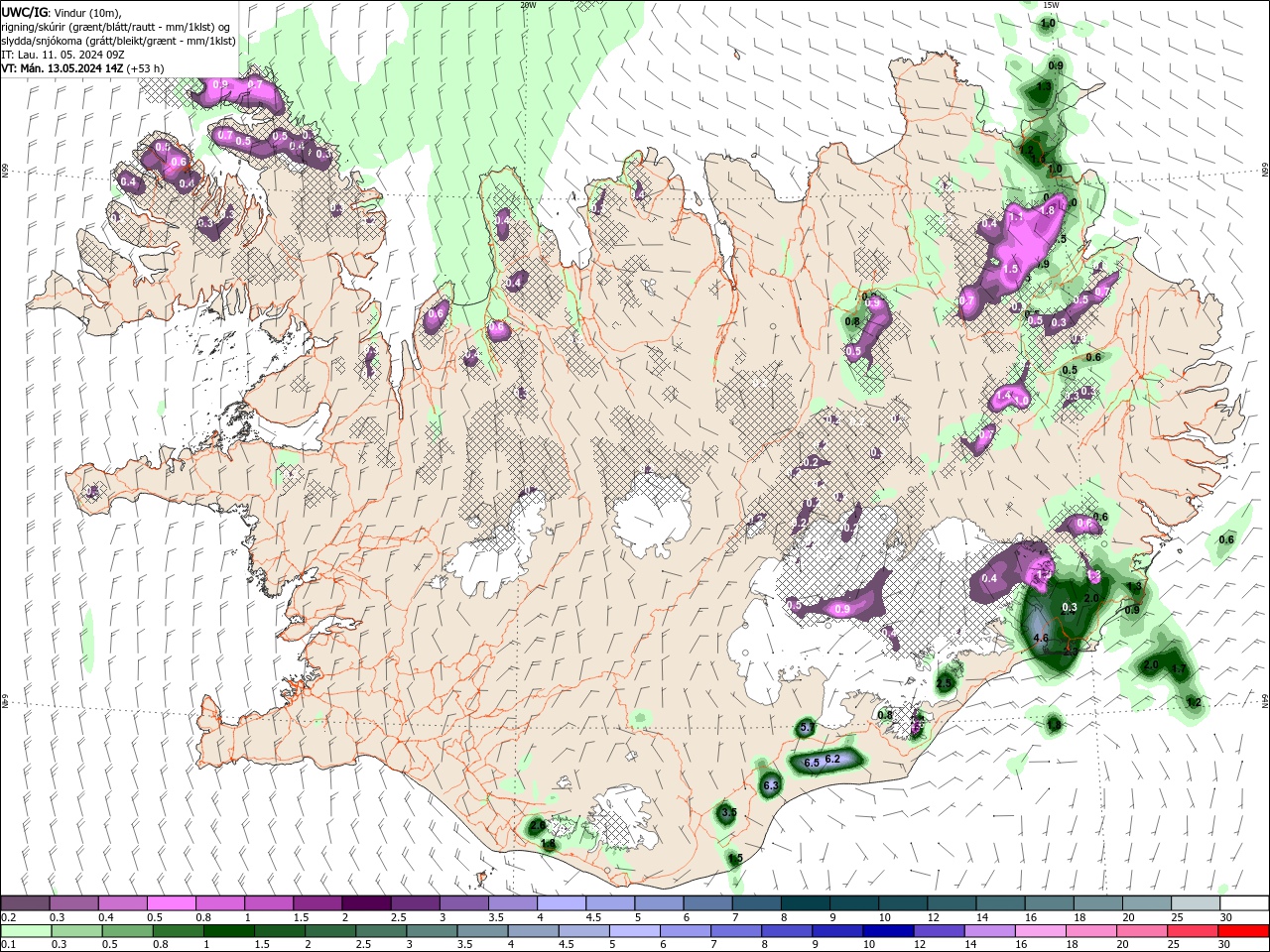Image resolution: width=1270 pixels, height=952 pixels.
Task: Click the 'rigning/skúrir' legend description line
Action: [x=117, y=27]
